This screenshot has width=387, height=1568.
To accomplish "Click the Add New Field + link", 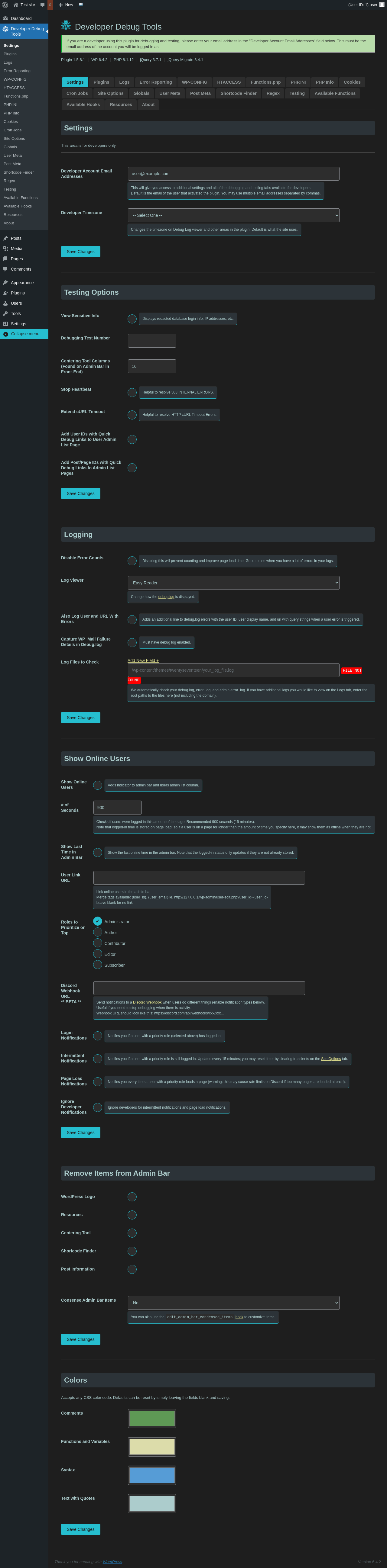I will [143, 660].
